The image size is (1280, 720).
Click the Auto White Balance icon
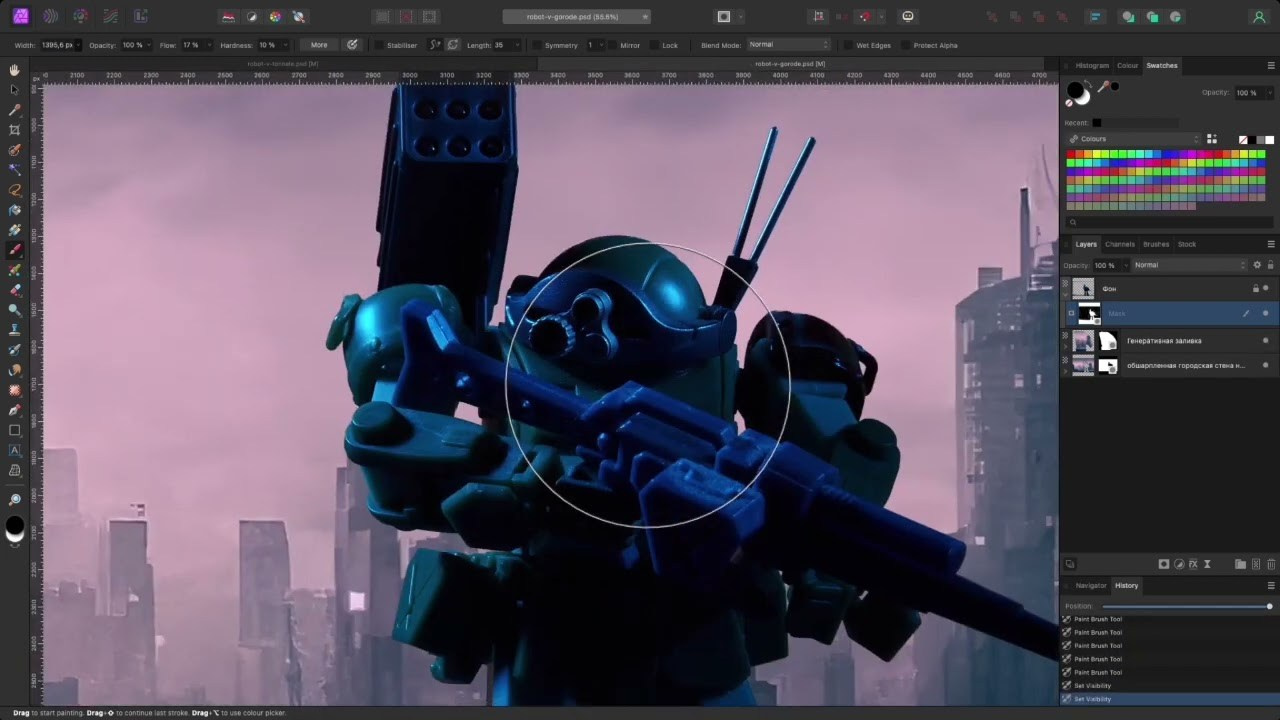tap(298, 17)
